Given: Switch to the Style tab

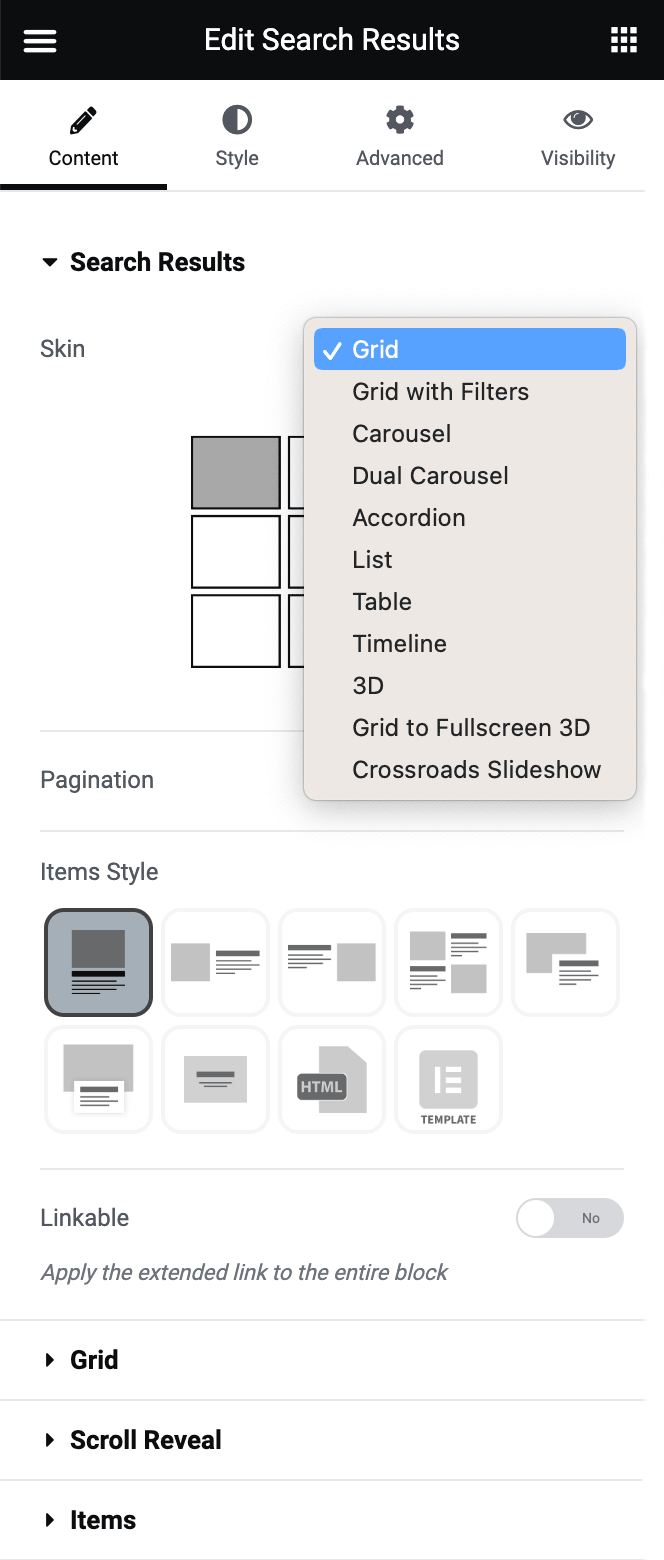Looking at the screenshot, I should click(237, 137).
